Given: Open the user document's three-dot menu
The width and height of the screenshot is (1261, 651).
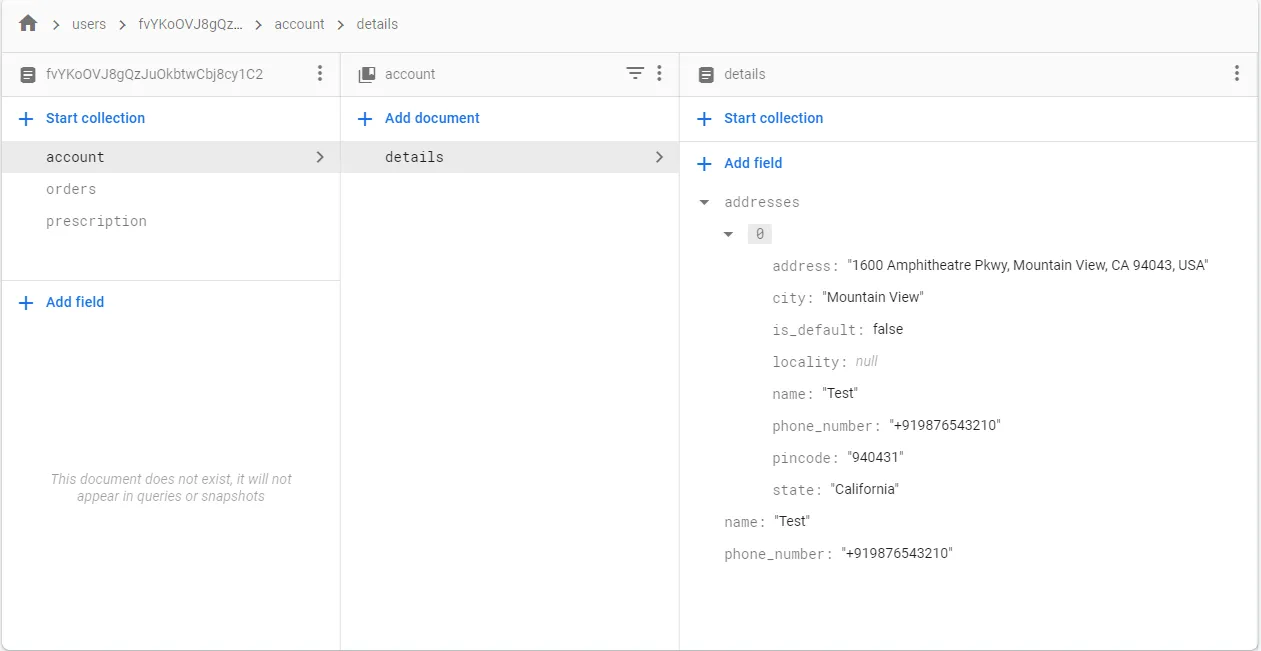Looking at the screenshot, I should coord(320,73).
